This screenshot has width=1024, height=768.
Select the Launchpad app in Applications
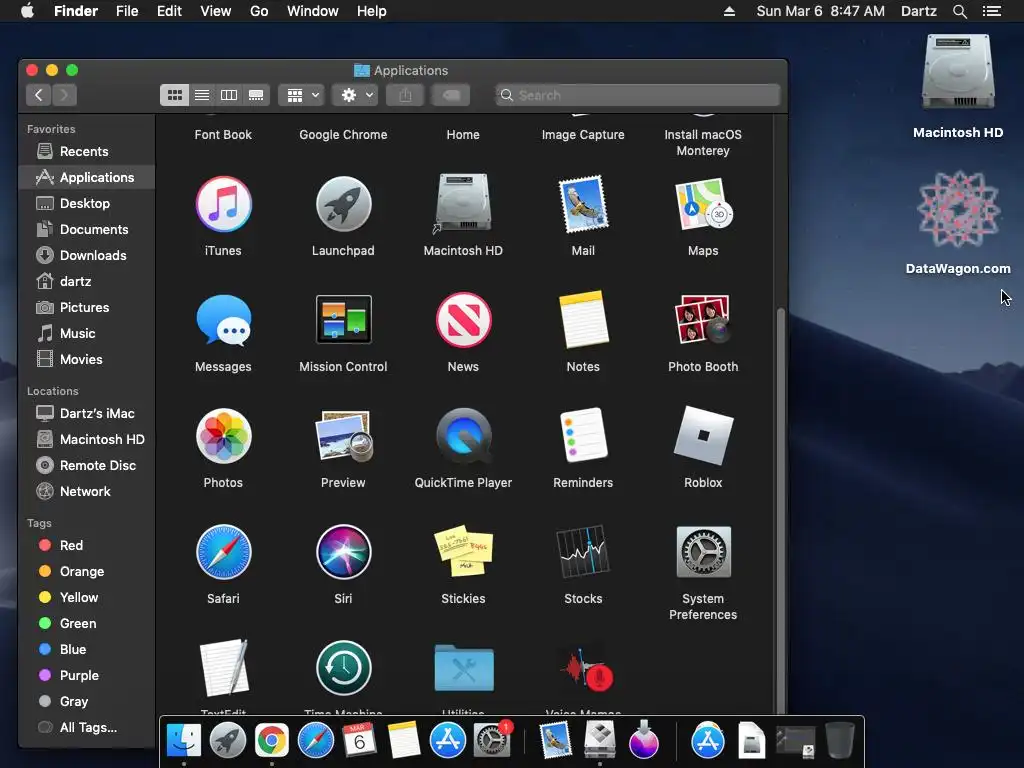(344, 204)
